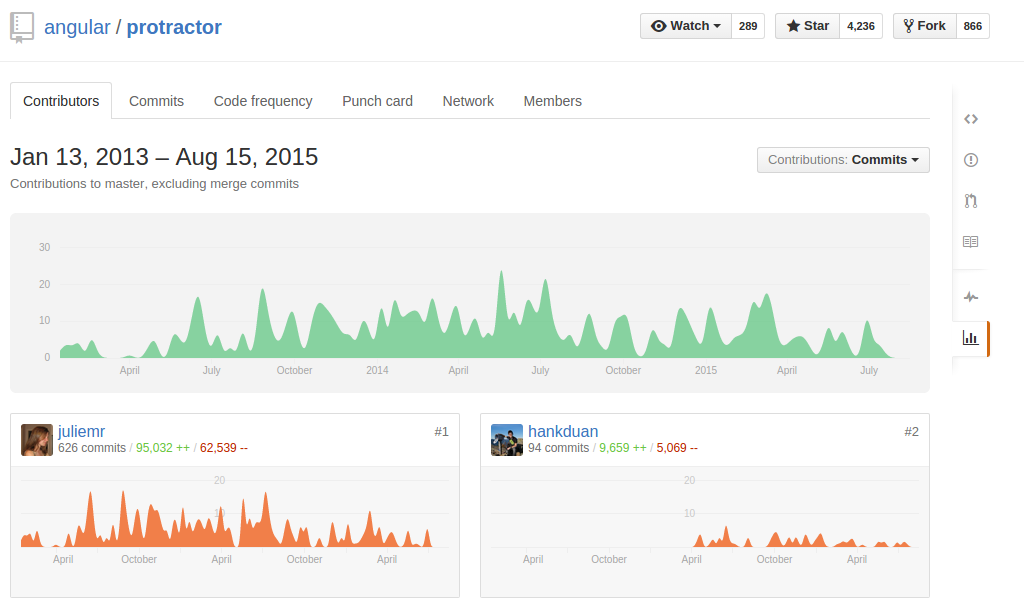The width and height of the screenshot is (1024, 611).
Task: Open the Wiki book icon in sidebar
Action: (x=970, y=242)
